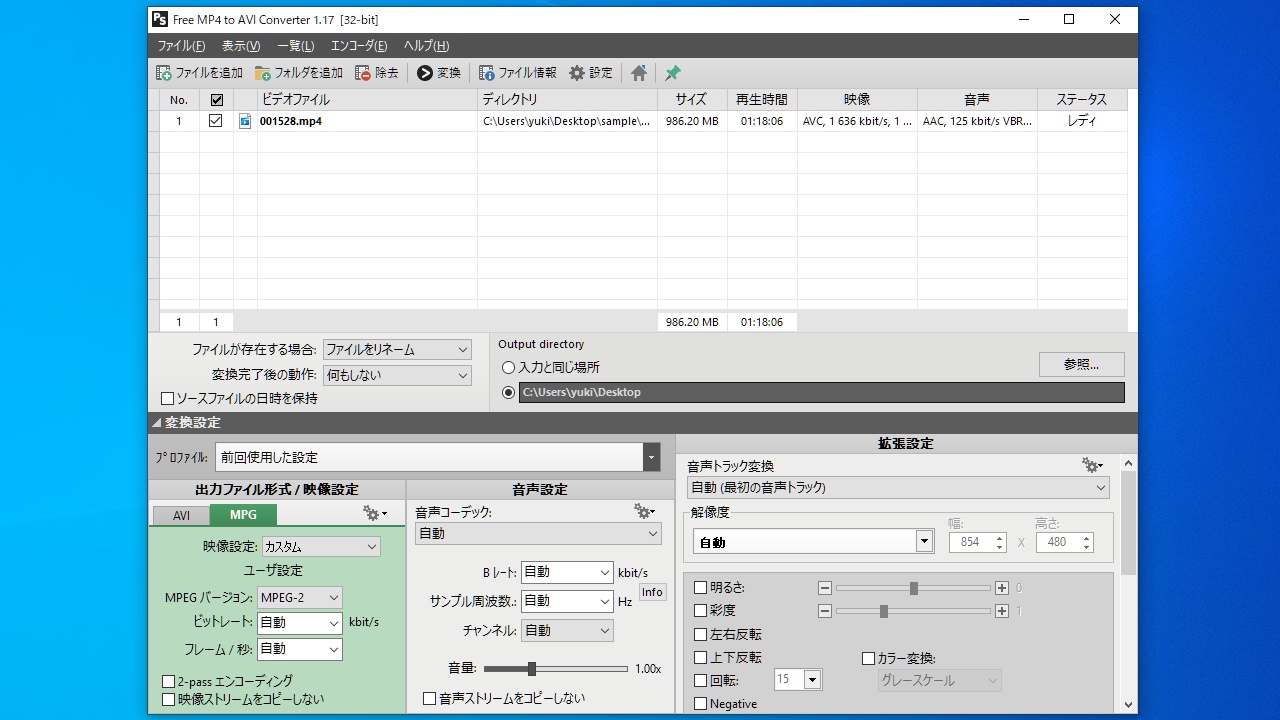Select the same-location-as-input (入力と同じ場所) radio button

pos(509,368)
